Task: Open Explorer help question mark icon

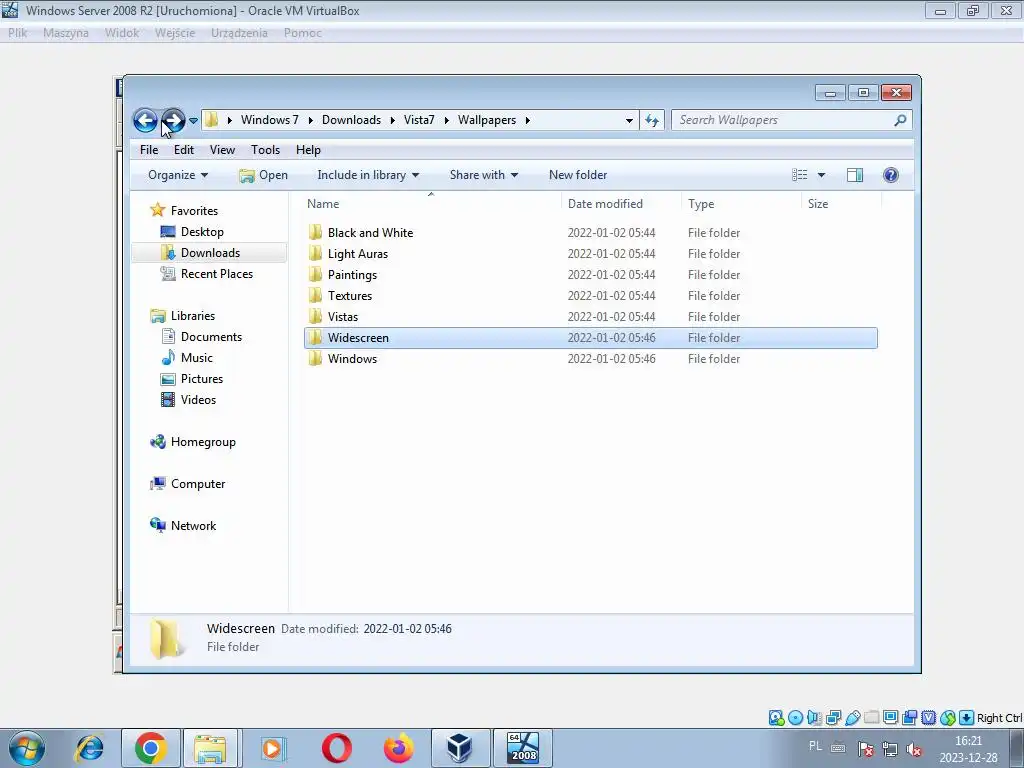Action: point(891,175)
